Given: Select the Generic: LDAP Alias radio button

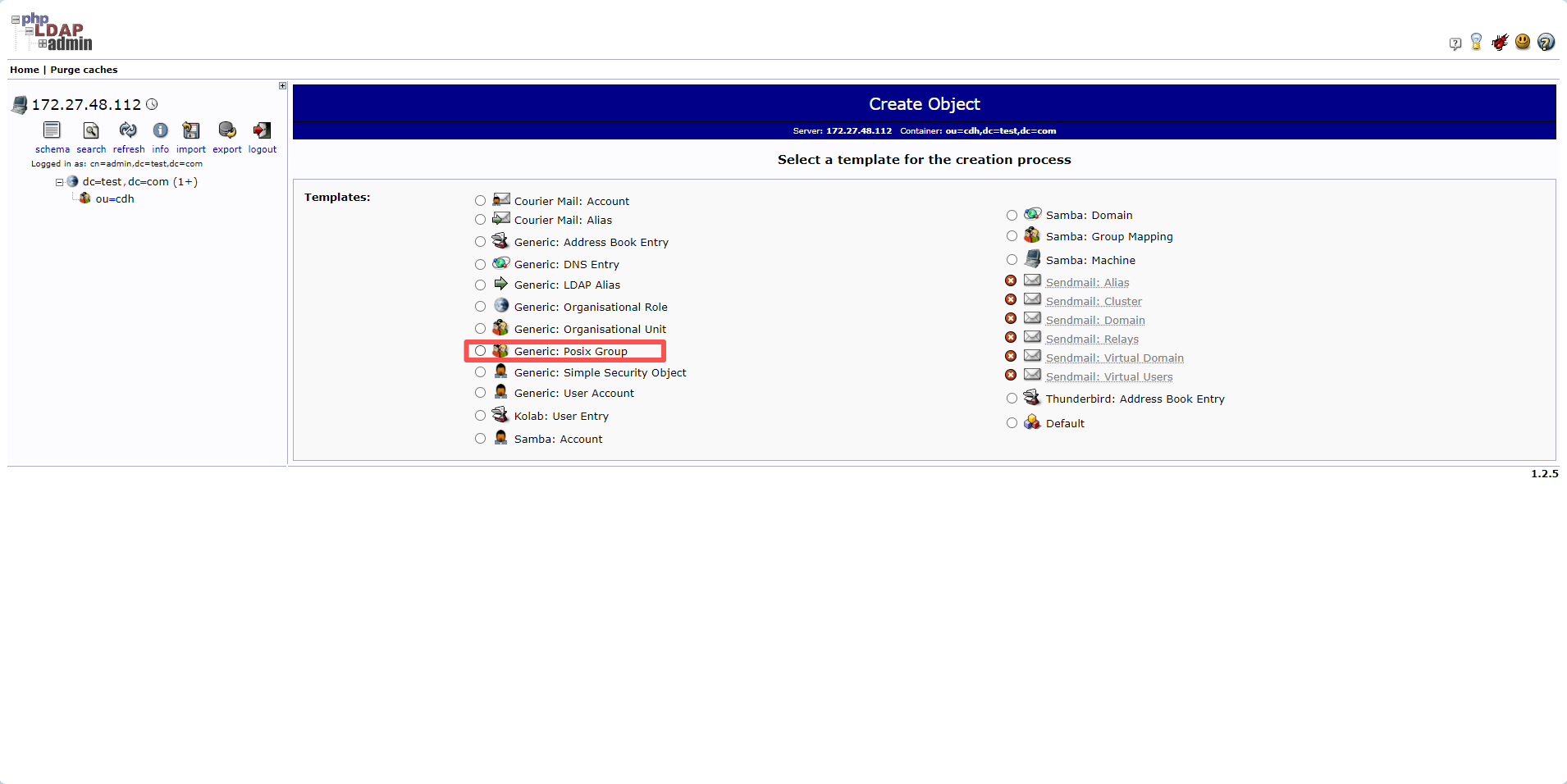Looking at the screenshot, I should point(480,285).
